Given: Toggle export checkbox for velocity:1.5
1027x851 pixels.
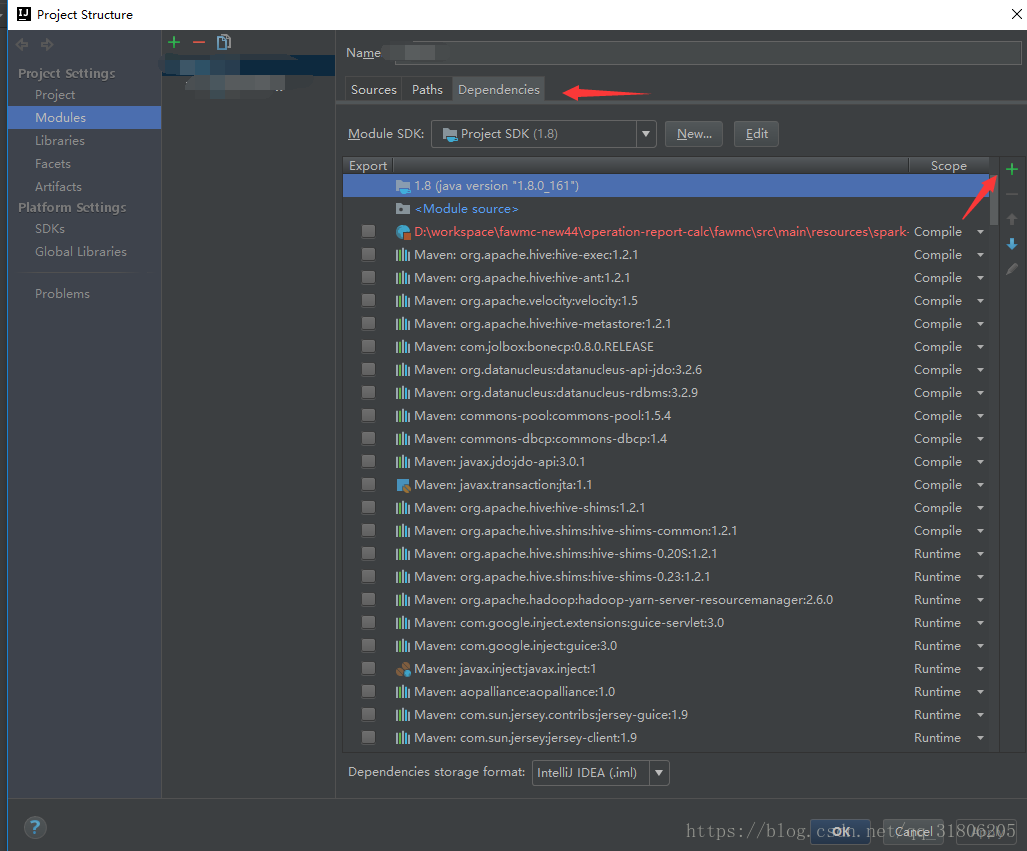Looking at the screenshot, I should [x=369, y=300].
